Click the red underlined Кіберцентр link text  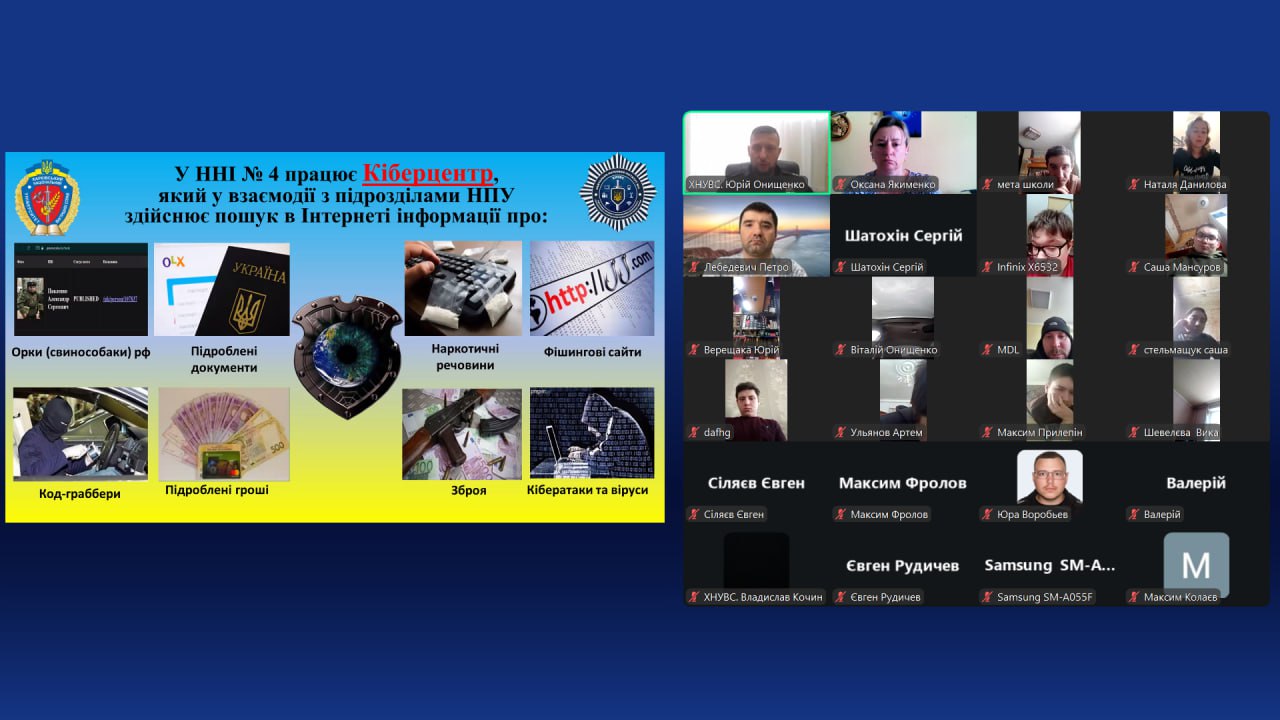tap(428, 173)
